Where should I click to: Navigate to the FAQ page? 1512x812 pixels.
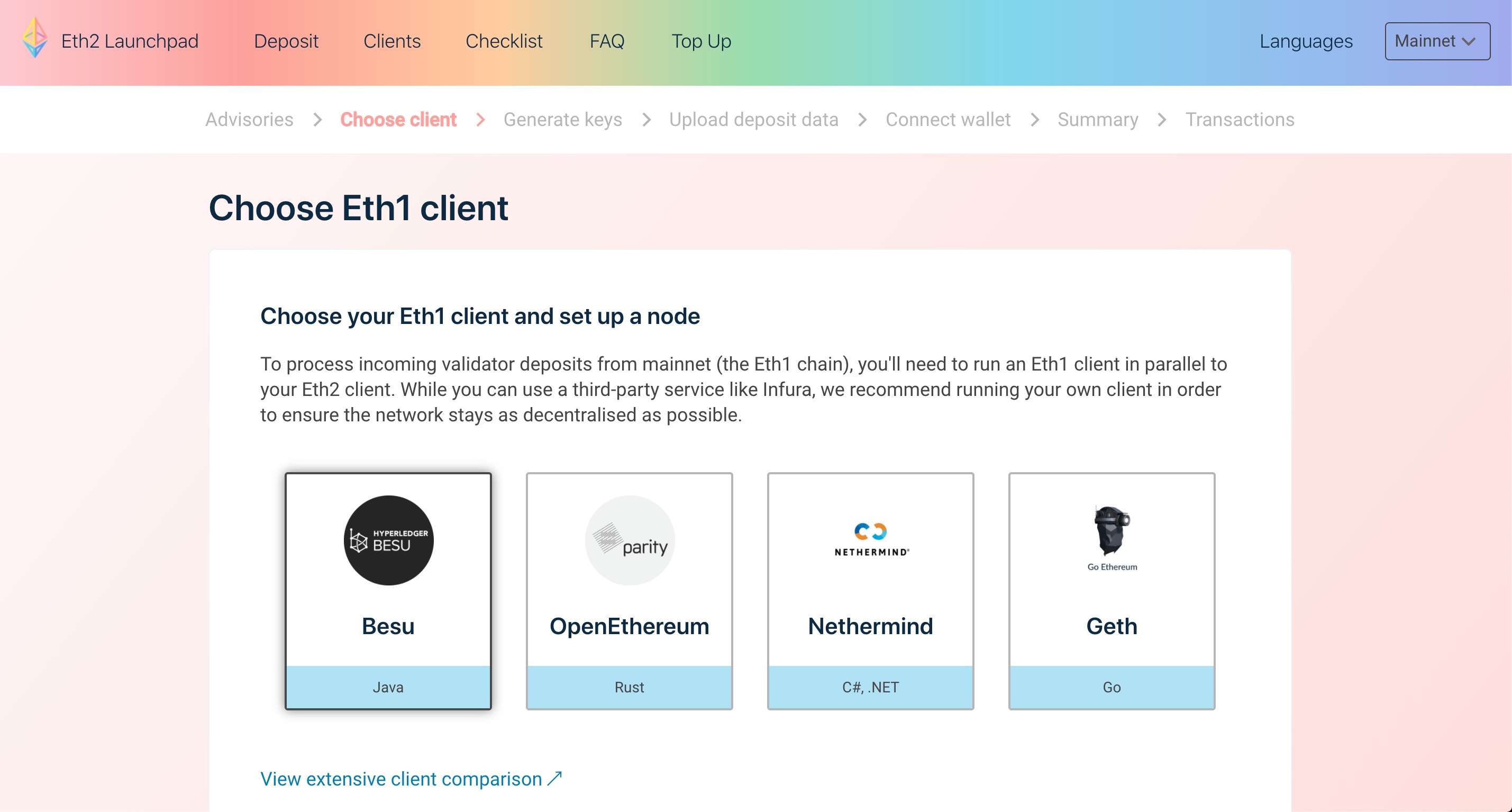pyautogui.click(x=606, y=41)
